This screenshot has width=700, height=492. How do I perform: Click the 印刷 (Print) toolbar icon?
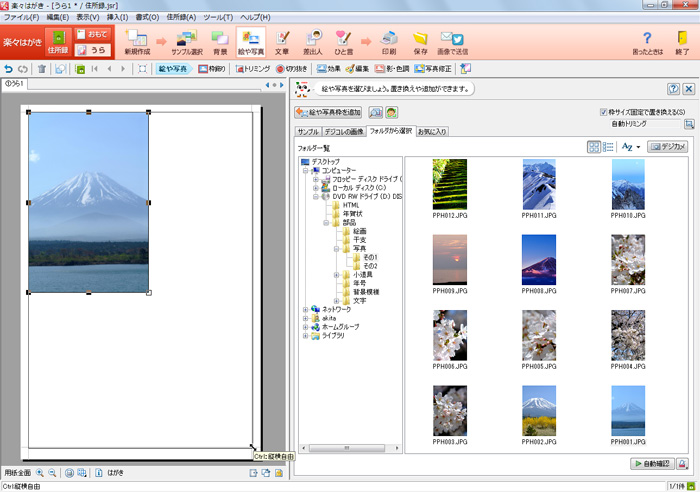coord(389,42)
